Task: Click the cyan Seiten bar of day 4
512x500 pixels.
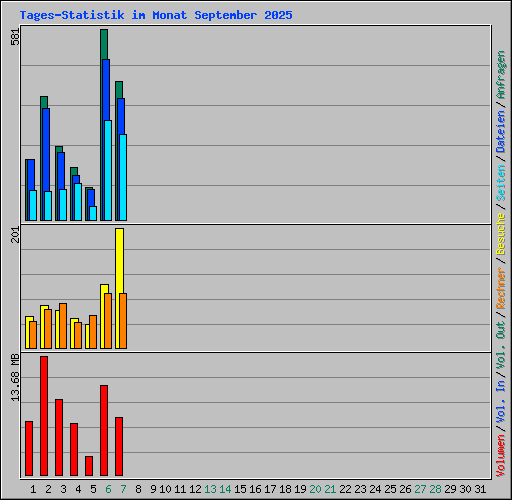Action: click(x=78, y=202)
